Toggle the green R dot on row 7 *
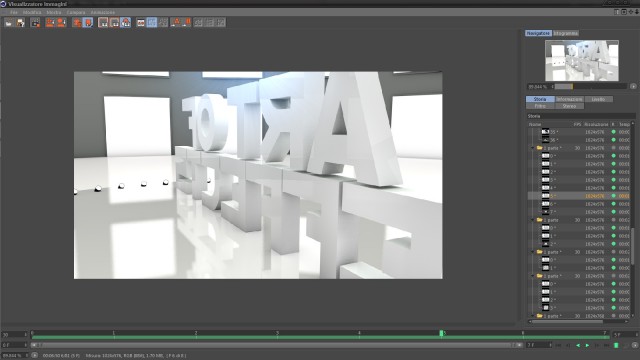 click(x=613, y=212)
